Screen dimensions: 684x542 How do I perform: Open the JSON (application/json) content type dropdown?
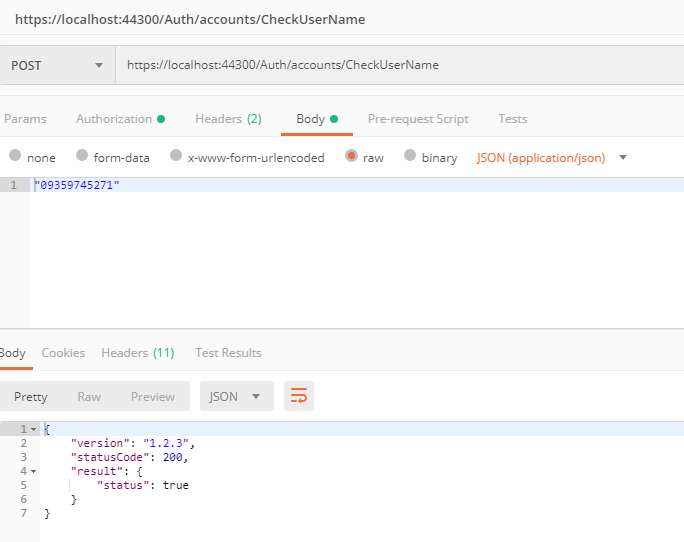point(551,158)
